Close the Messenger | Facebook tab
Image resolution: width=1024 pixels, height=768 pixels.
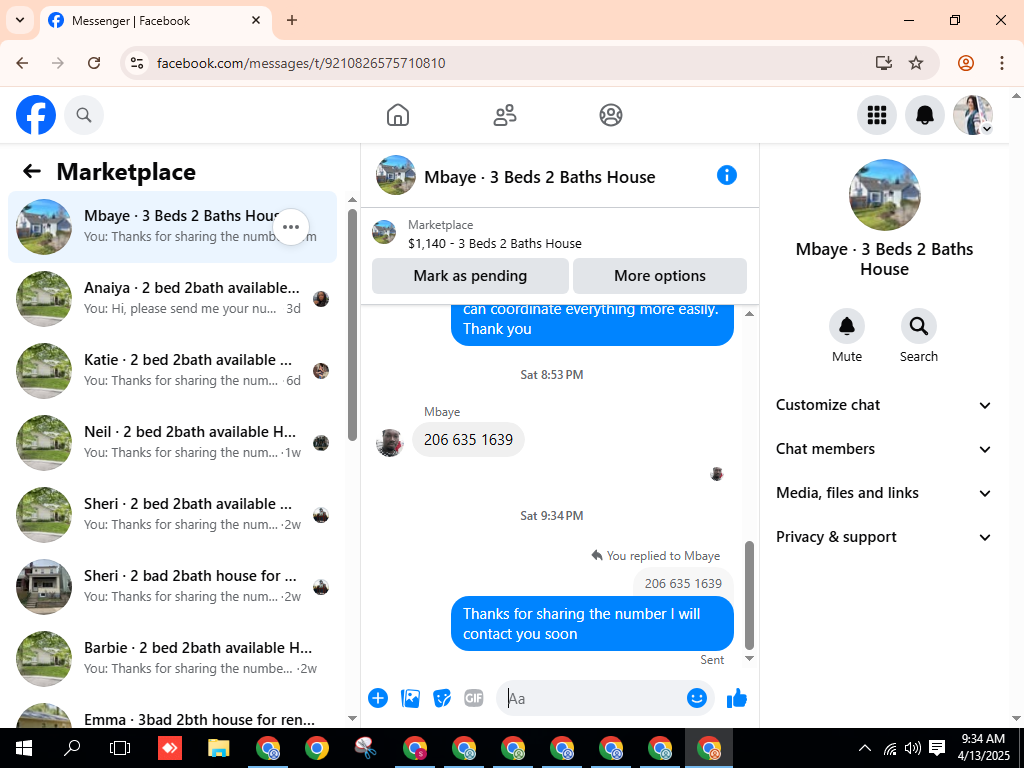click(256, 20)
